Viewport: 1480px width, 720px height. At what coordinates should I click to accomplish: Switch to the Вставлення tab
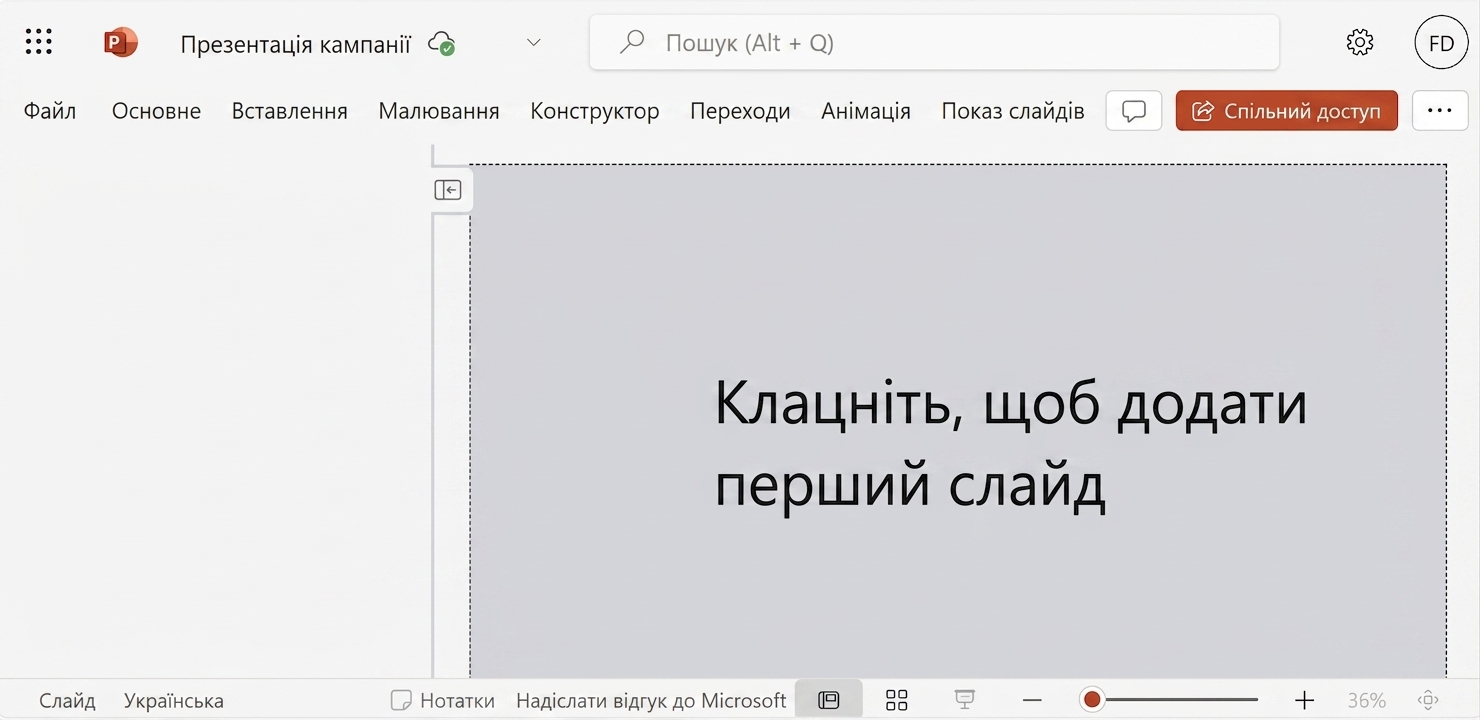[x=290, y=111]
